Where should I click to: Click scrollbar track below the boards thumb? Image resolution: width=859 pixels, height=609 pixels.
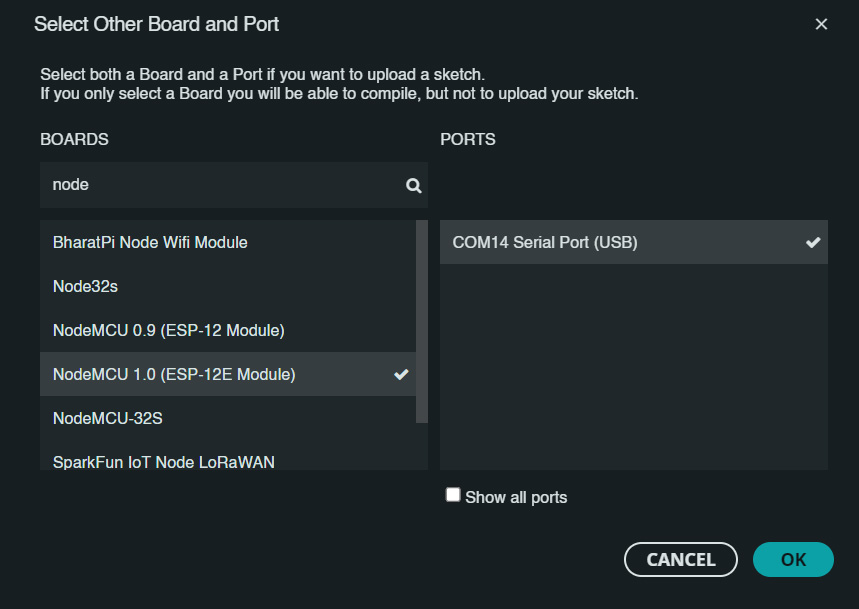click(422, 446)
